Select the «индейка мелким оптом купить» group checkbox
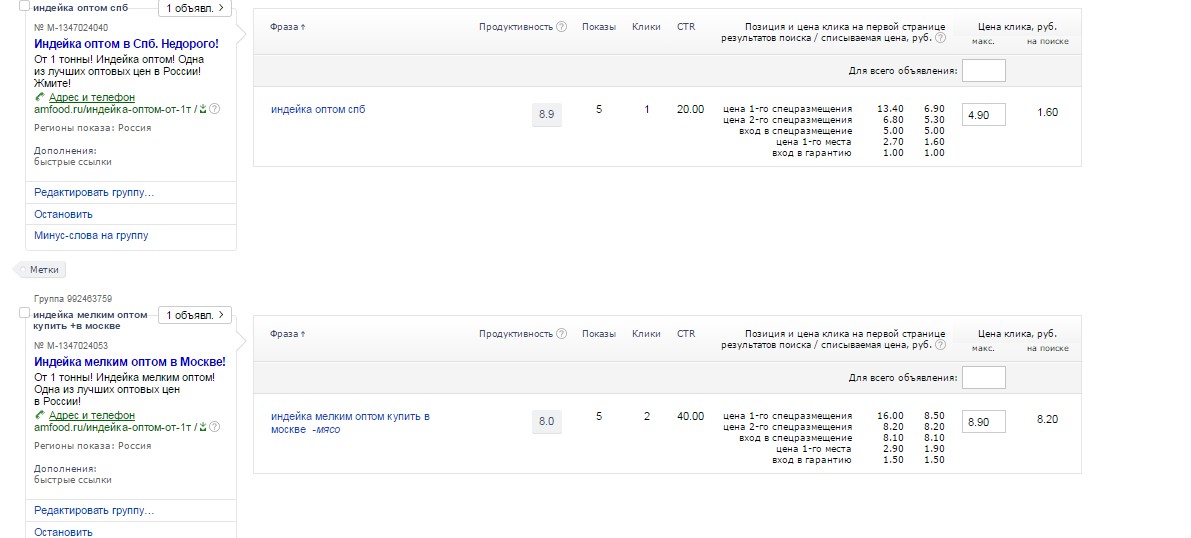 click(25, 314)
